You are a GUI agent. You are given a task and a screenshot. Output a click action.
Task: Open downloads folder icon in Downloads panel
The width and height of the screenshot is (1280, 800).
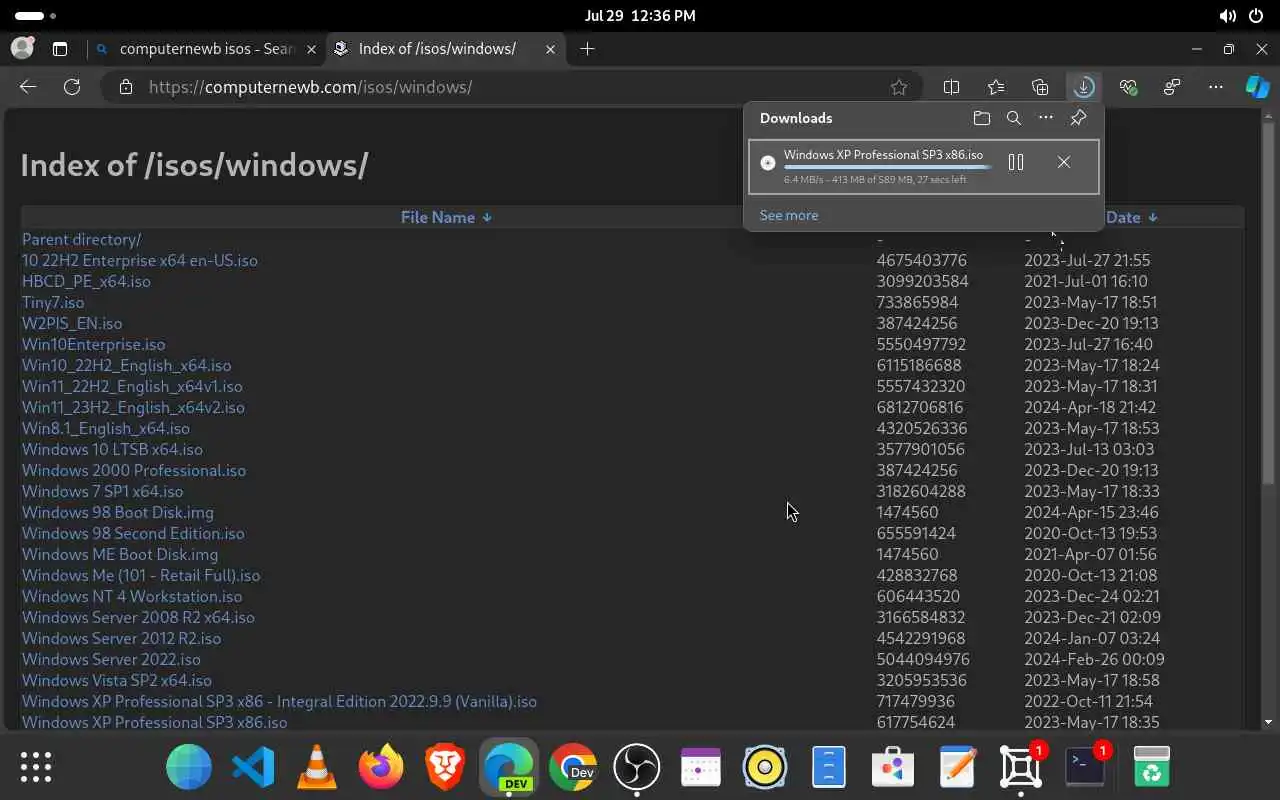point(981,118)
